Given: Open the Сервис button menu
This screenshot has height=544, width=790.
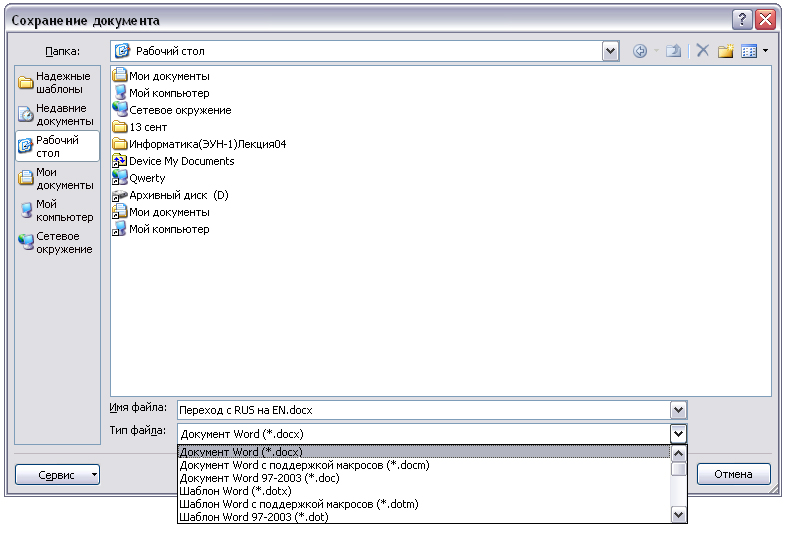Looking at the screenshot, I should pos(57,475).
